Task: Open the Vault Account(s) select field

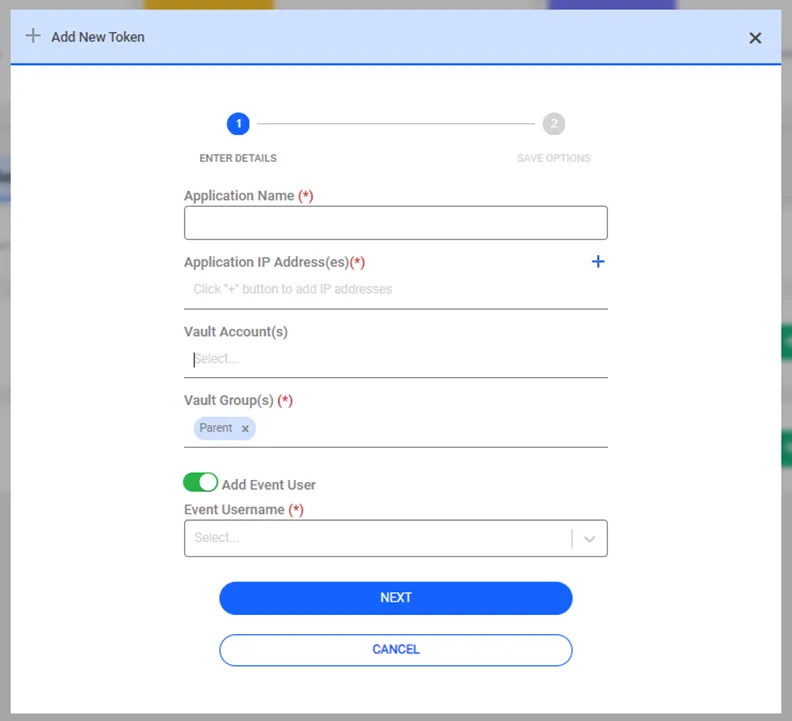Action: point(395,359)
